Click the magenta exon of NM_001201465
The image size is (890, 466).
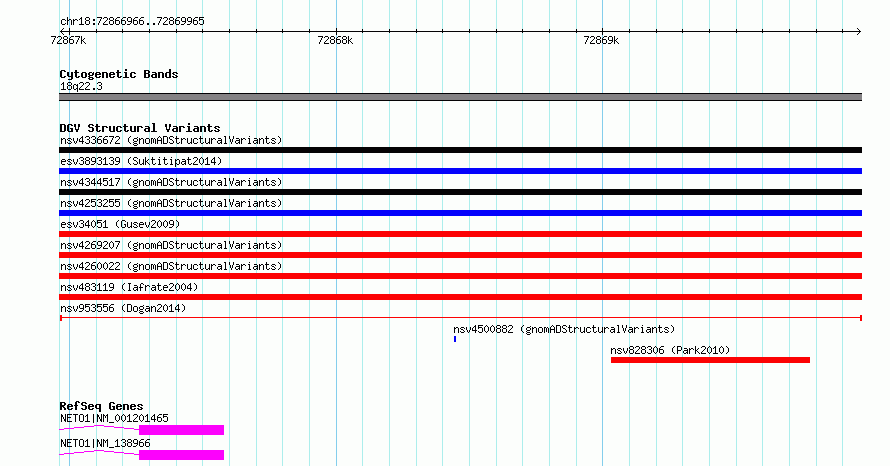(182, 430)
